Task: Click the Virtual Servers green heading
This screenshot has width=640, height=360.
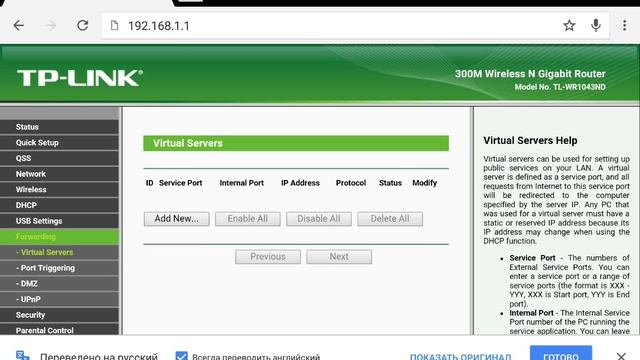Action: pyautogui.click(x=296, y=143)
